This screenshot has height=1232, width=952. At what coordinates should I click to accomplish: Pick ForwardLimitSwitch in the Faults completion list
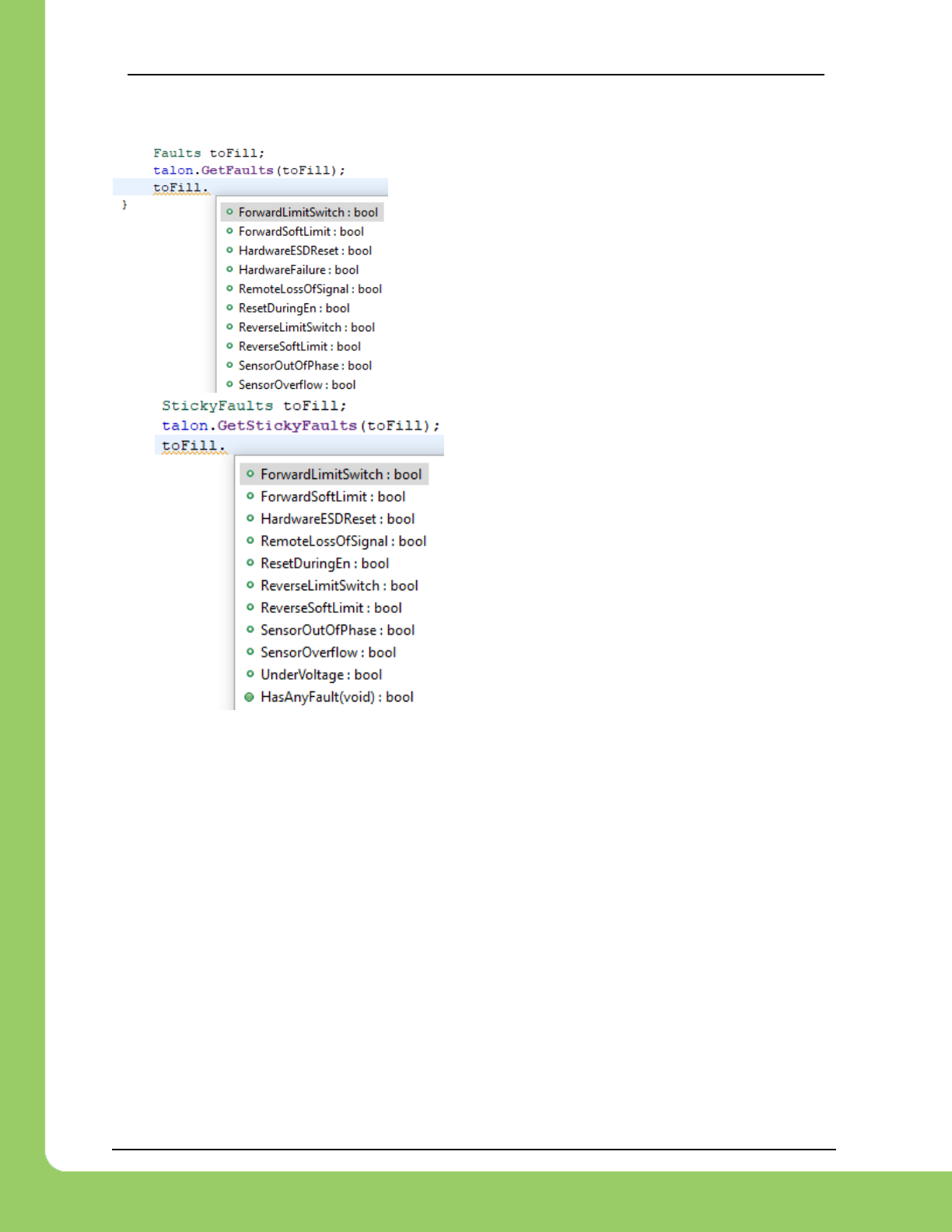[308, 212]
